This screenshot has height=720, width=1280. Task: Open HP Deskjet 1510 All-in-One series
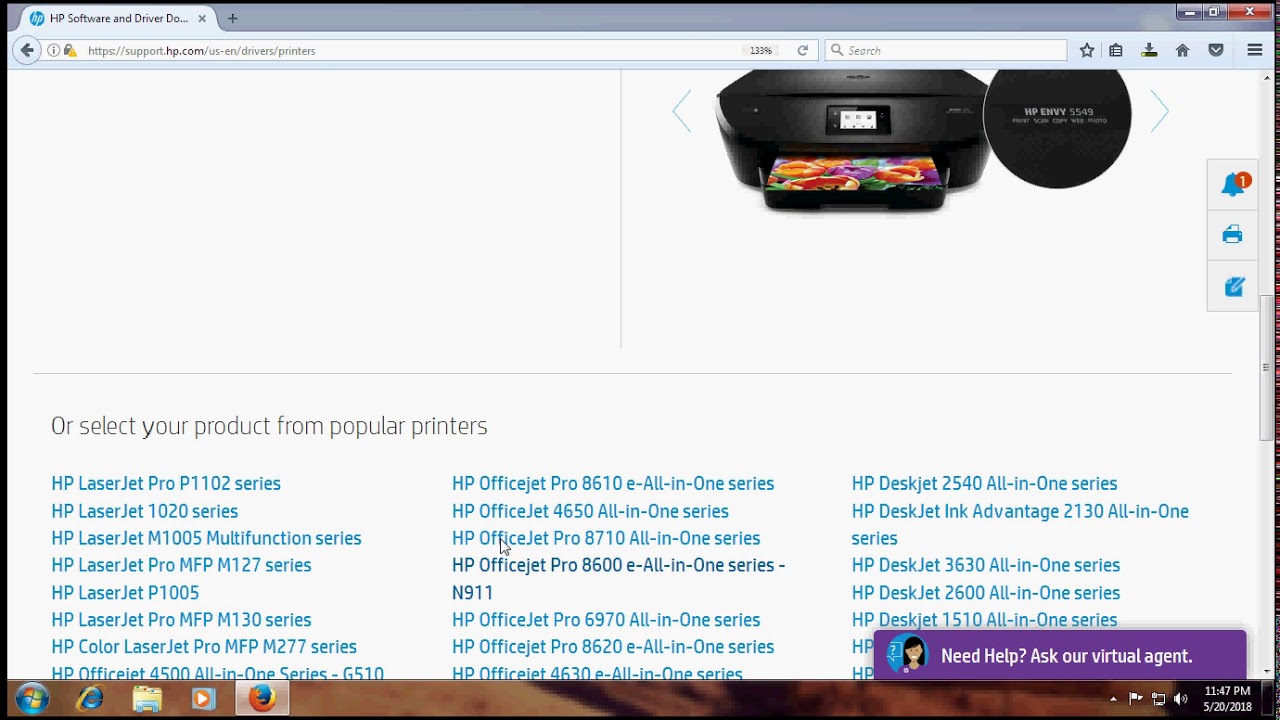pyautogui.click(x=985, y=620)
